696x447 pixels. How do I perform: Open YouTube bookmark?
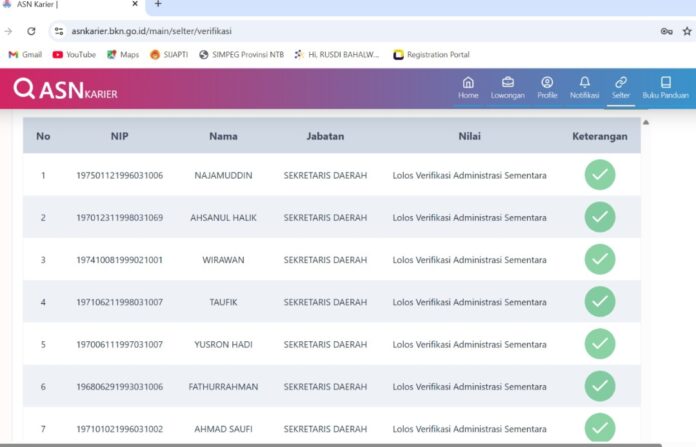[74, 55]
